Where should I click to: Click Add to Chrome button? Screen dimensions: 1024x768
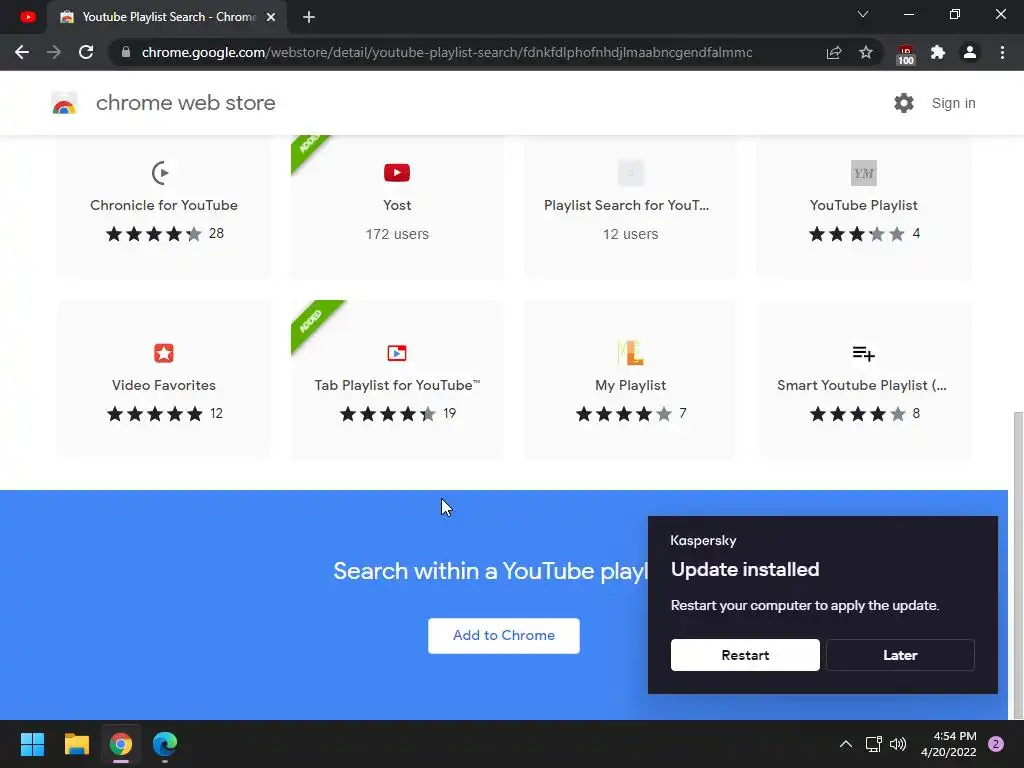504,635
